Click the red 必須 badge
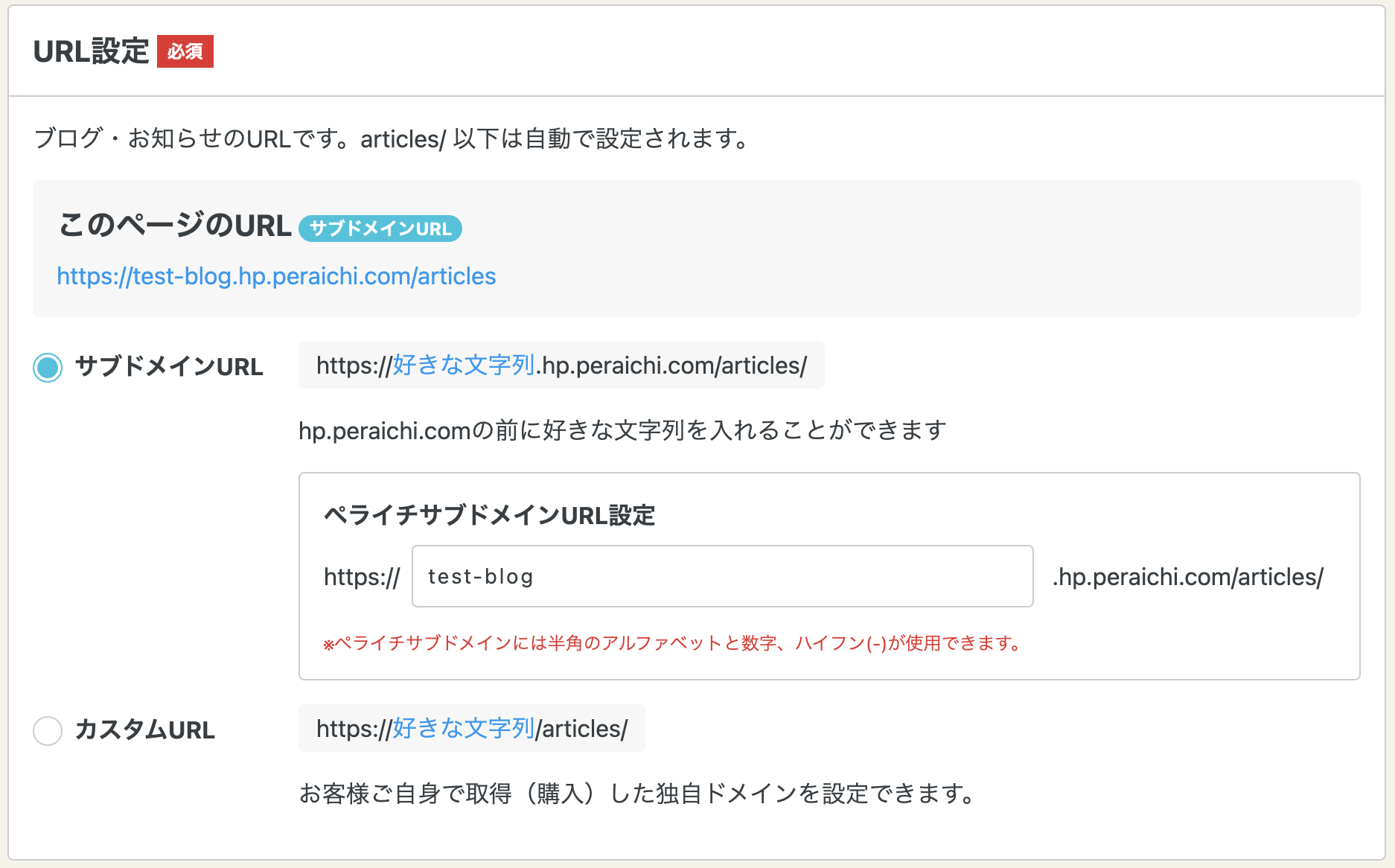 (185, 51)
